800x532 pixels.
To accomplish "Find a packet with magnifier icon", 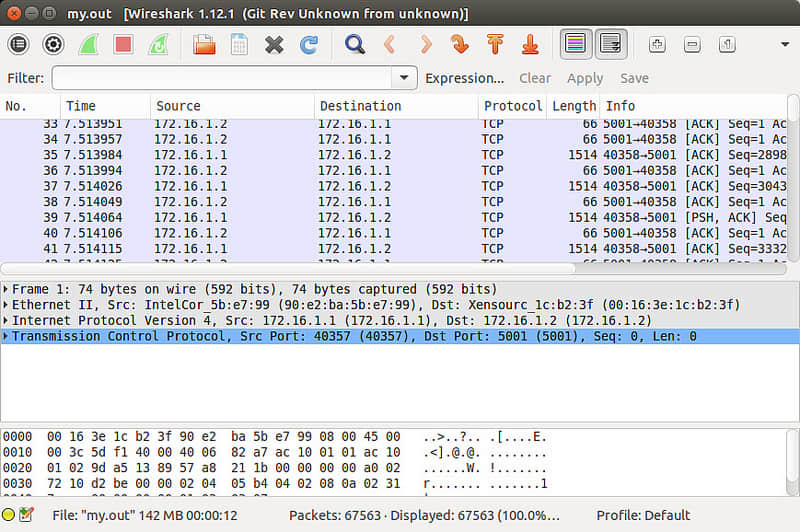I will pyautogui.click(x=354, y=44).
